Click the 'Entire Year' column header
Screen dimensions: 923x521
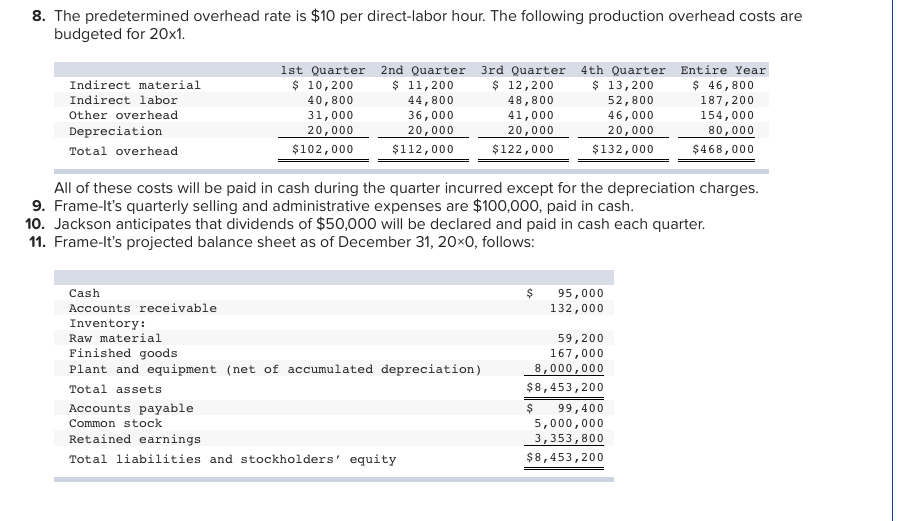tap(723, 70)
